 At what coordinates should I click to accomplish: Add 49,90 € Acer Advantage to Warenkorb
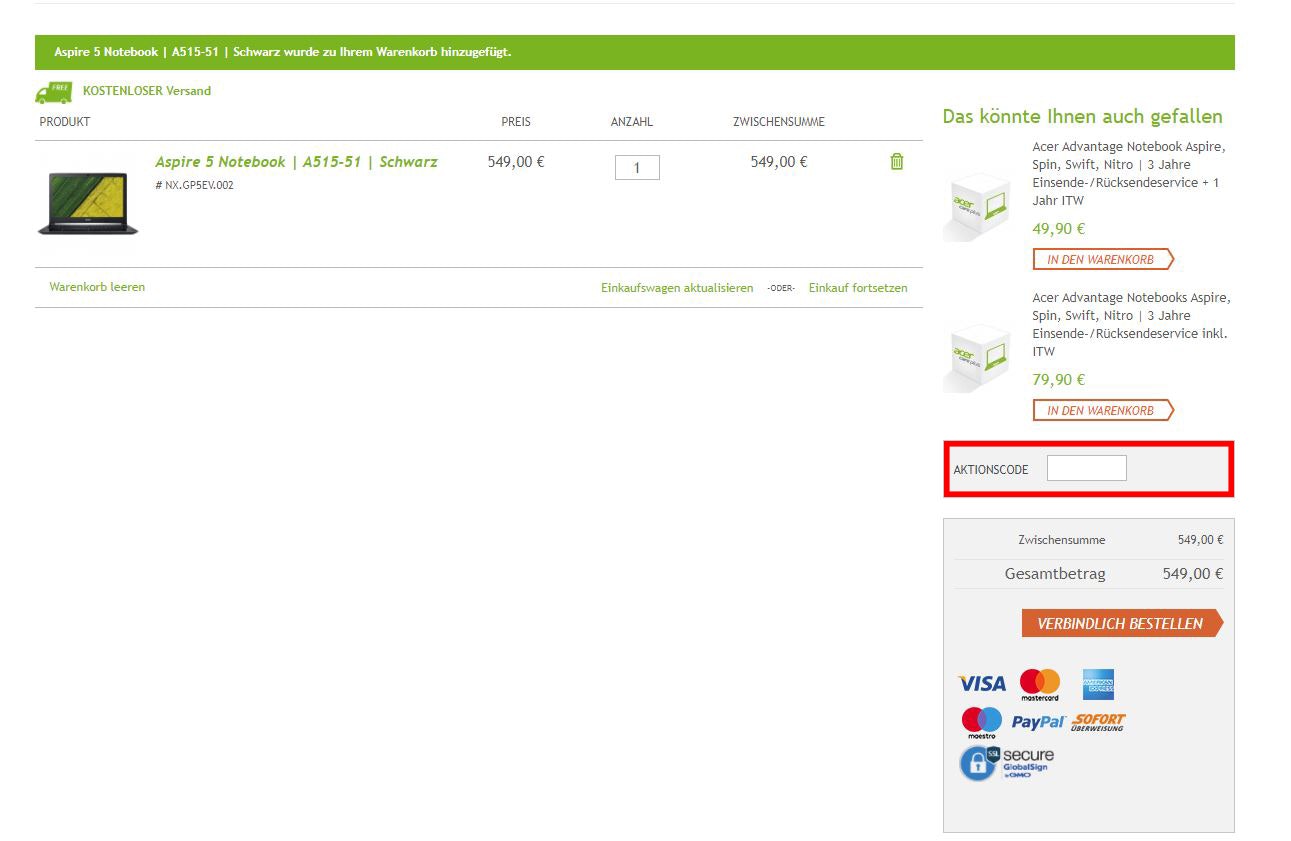click(x=1103, y=260)
